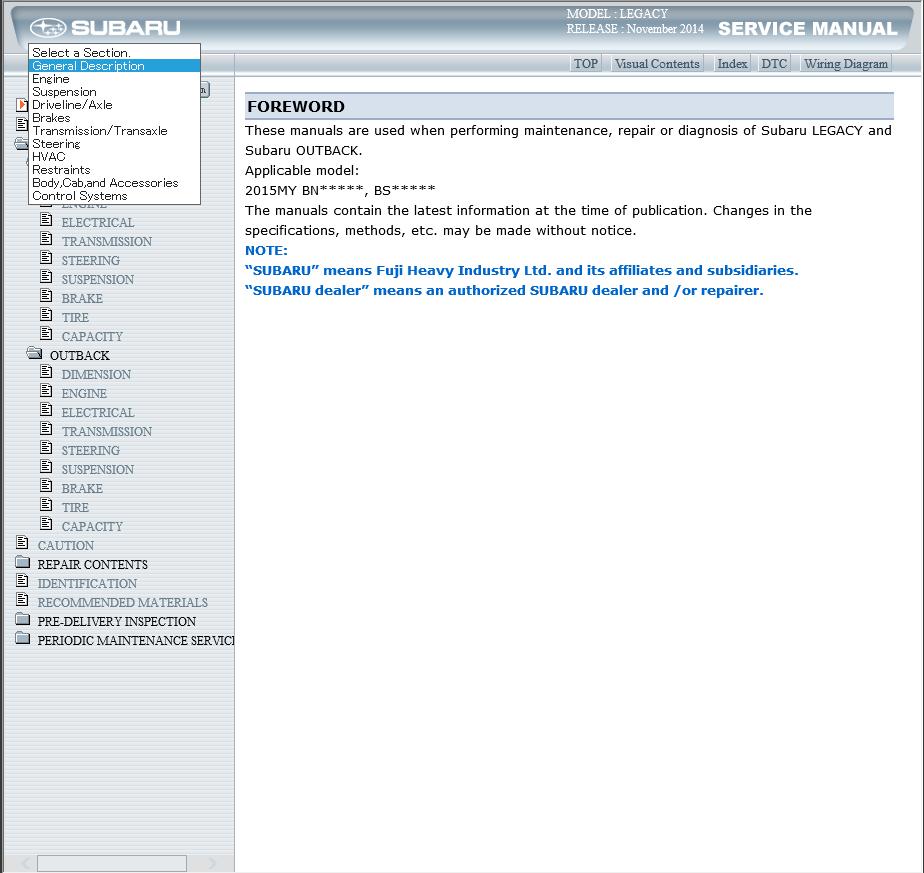Click the document icon beside TIRE above the OUTBACK folder

(46, 315)
